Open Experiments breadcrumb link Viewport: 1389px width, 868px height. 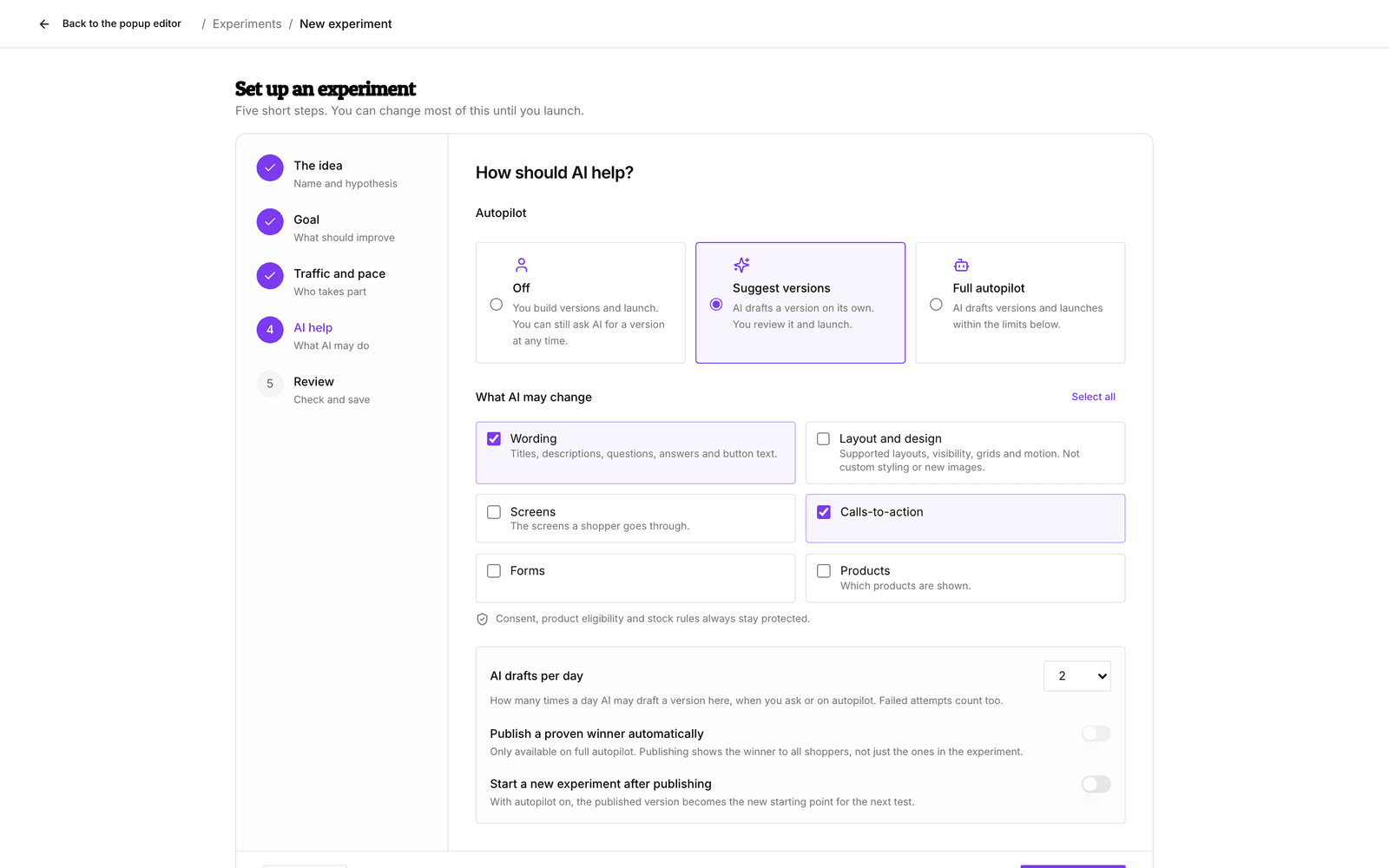point(247,24)
